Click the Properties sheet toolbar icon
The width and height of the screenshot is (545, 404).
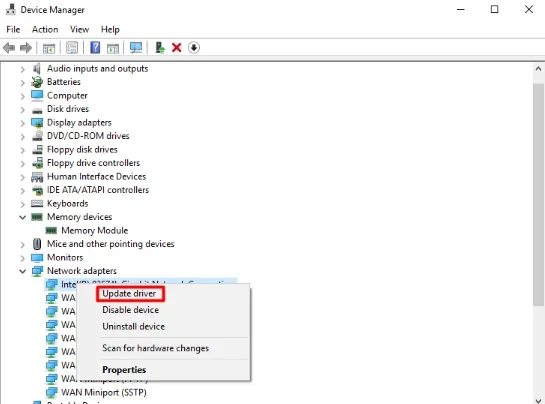pyautogui.click(x=72, y=48)
